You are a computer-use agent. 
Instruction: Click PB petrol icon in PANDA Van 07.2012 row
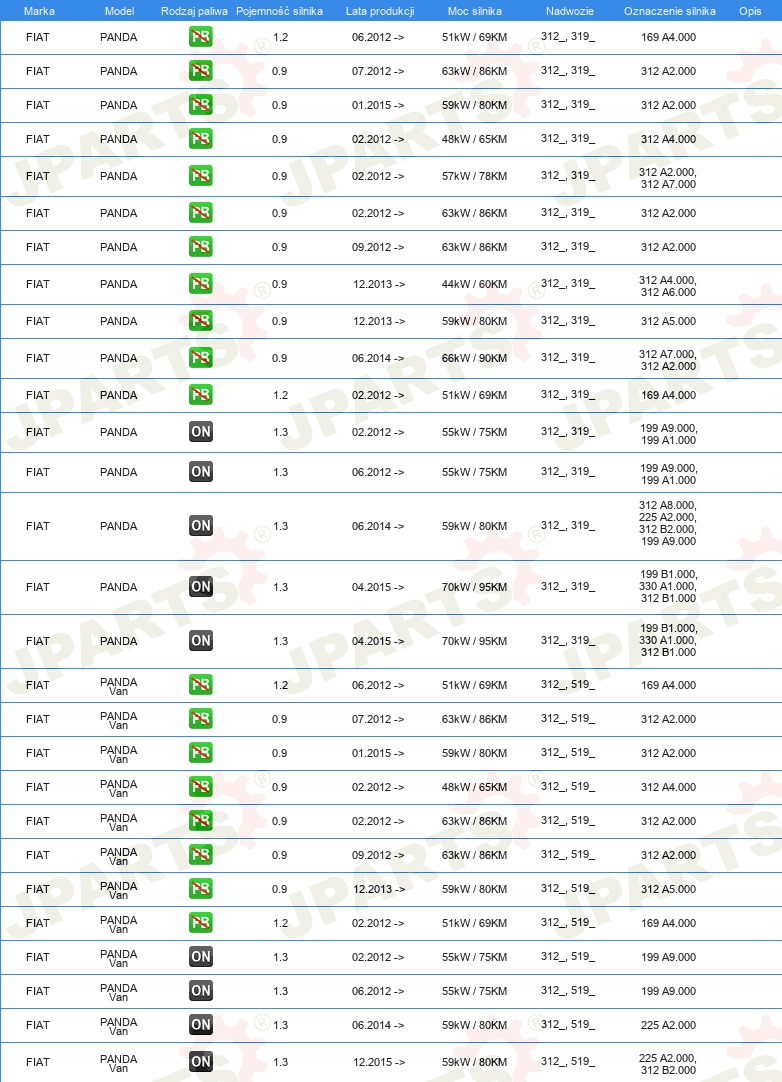point(200,719)
